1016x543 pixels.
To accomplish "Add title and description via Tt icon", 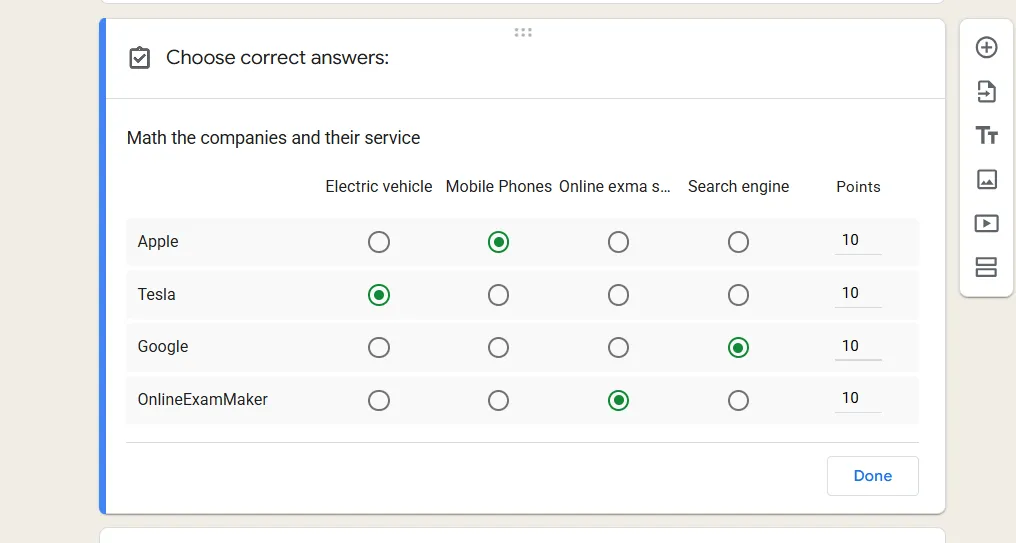I will [x=986, y=135].
